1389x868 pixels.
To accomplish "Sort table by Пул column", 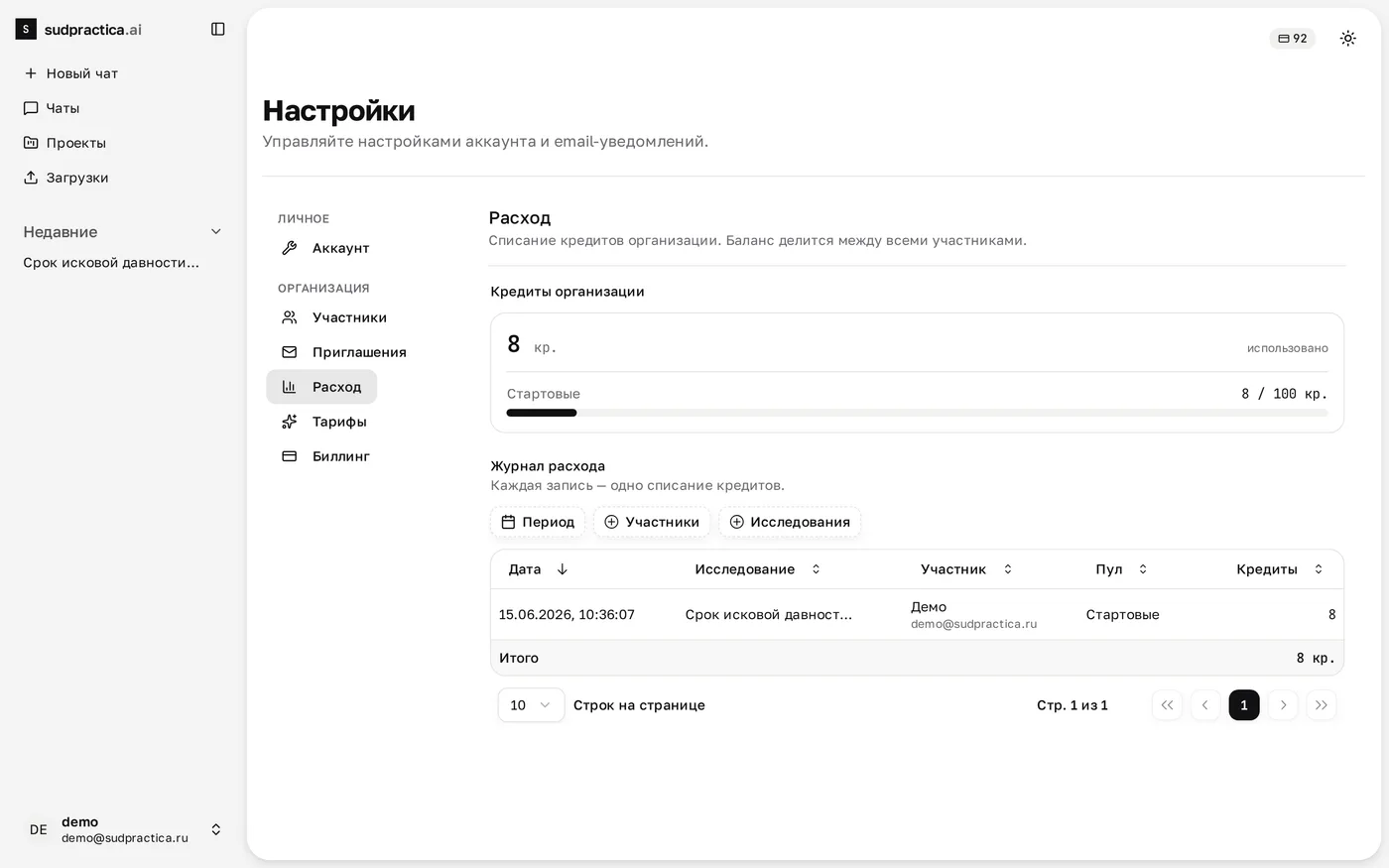I will pos(1121,569).
